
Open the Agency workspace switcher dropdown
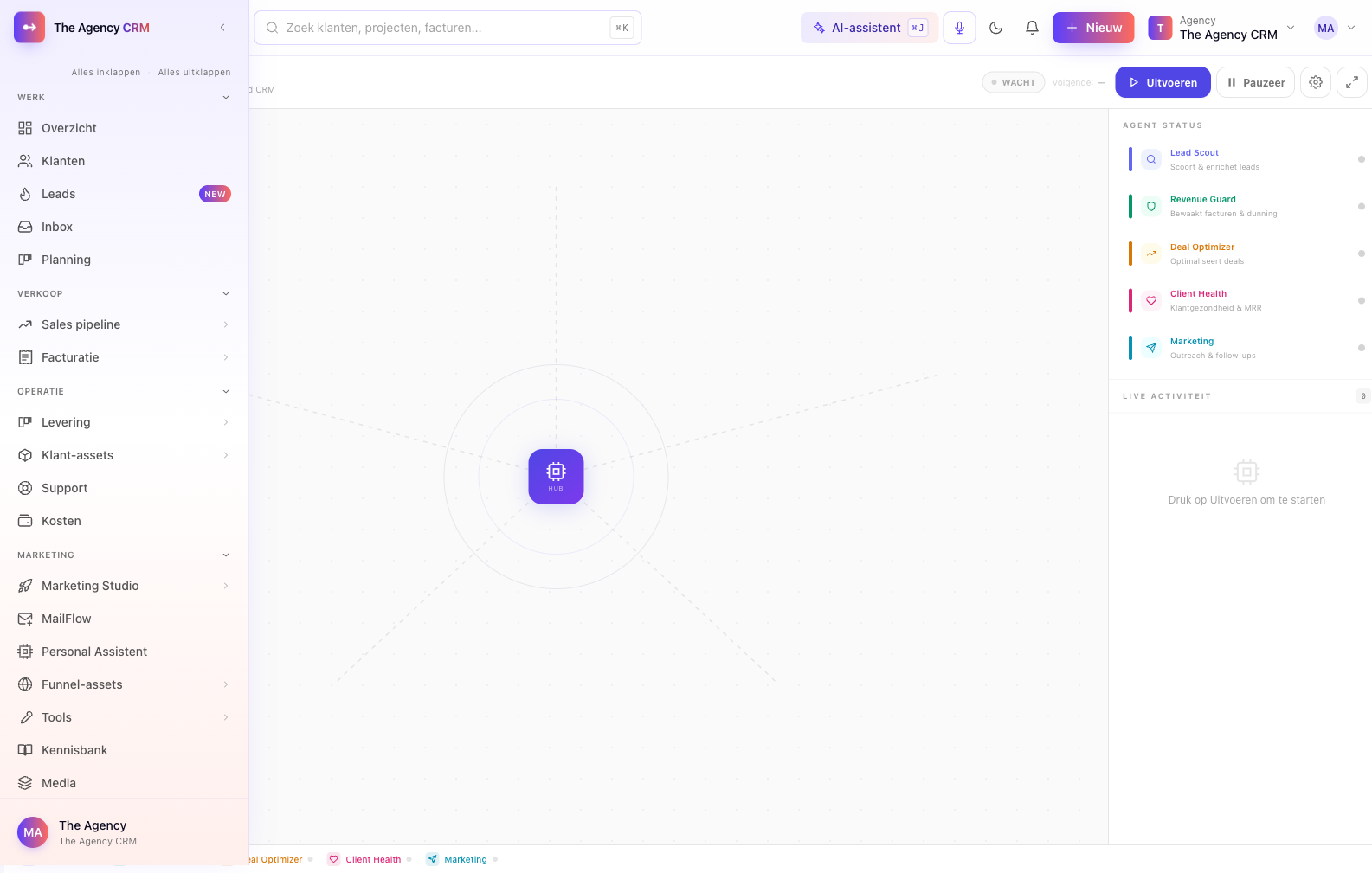tap(1221, 28)
